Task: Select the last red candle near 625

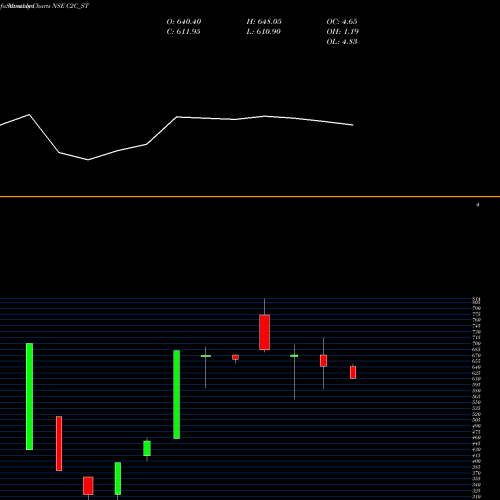Action: coord(353,372)
